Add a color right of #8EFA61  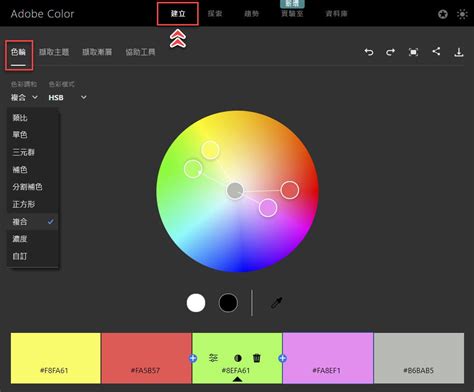[x=282, y=358]
